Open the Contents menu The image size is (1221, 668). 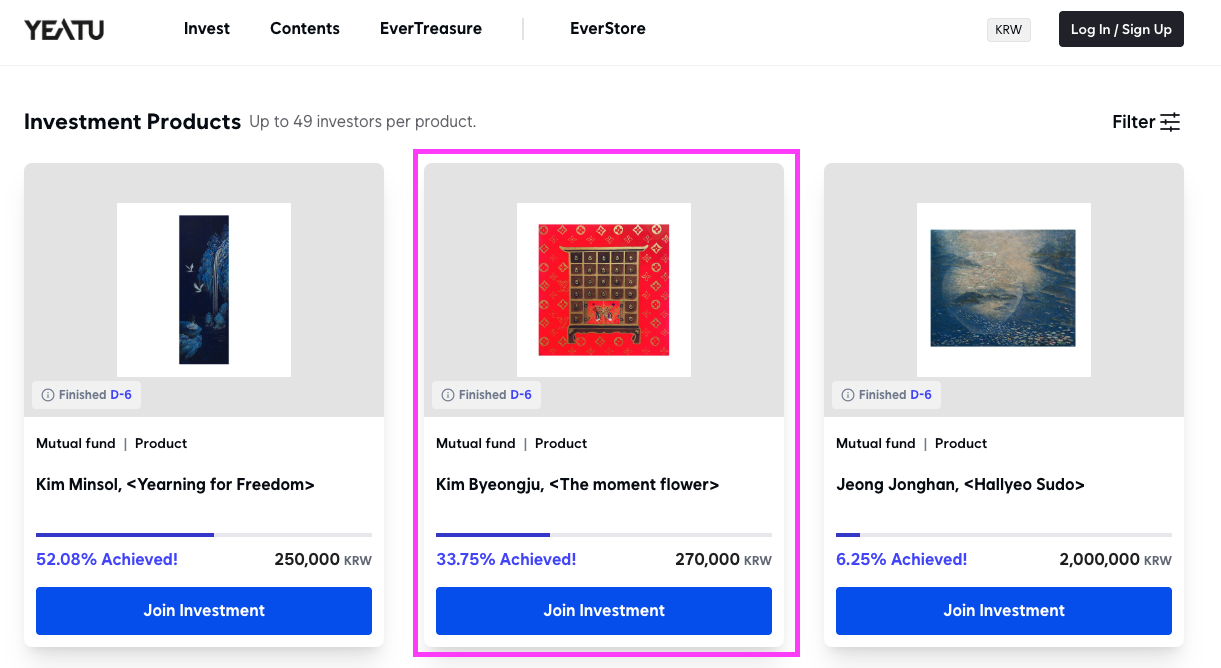tap(305, 29)
